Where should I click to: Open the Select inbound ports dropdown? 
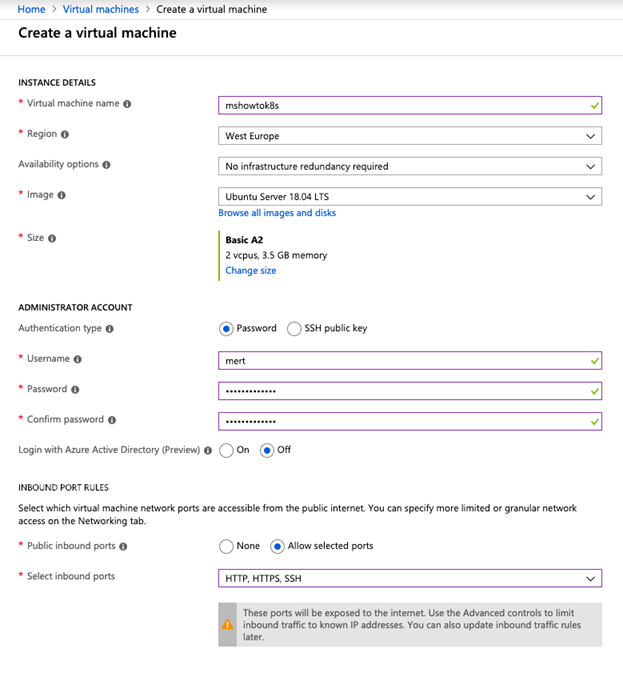click(410, 578)
